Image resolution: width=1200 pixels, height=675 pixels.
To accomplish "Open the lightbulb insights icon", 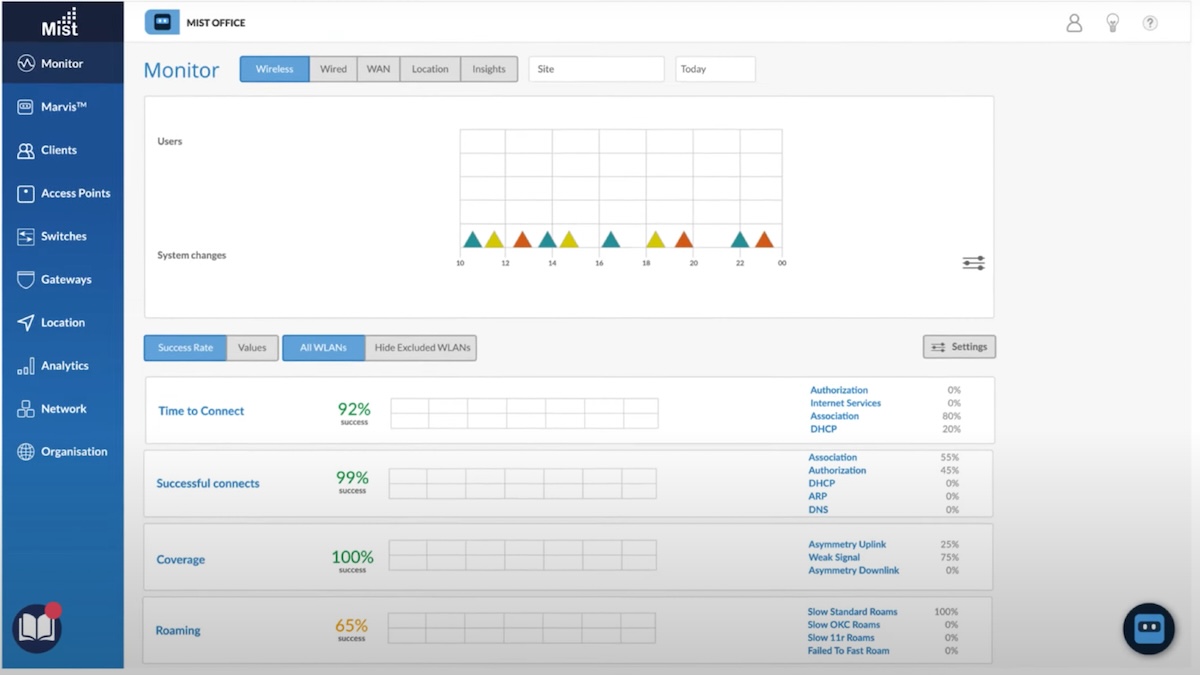I will 1112,23.
